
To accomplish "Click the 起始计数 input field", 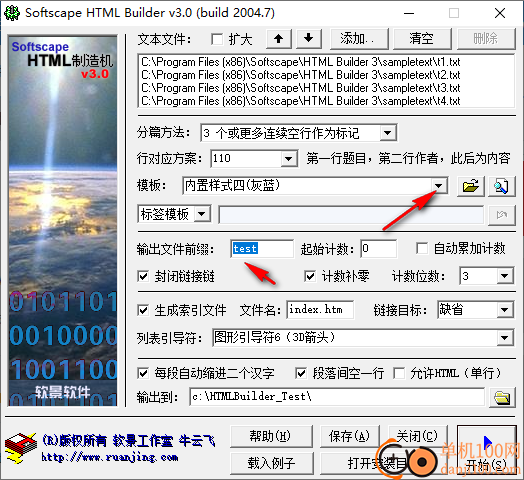I will [379, 249].
